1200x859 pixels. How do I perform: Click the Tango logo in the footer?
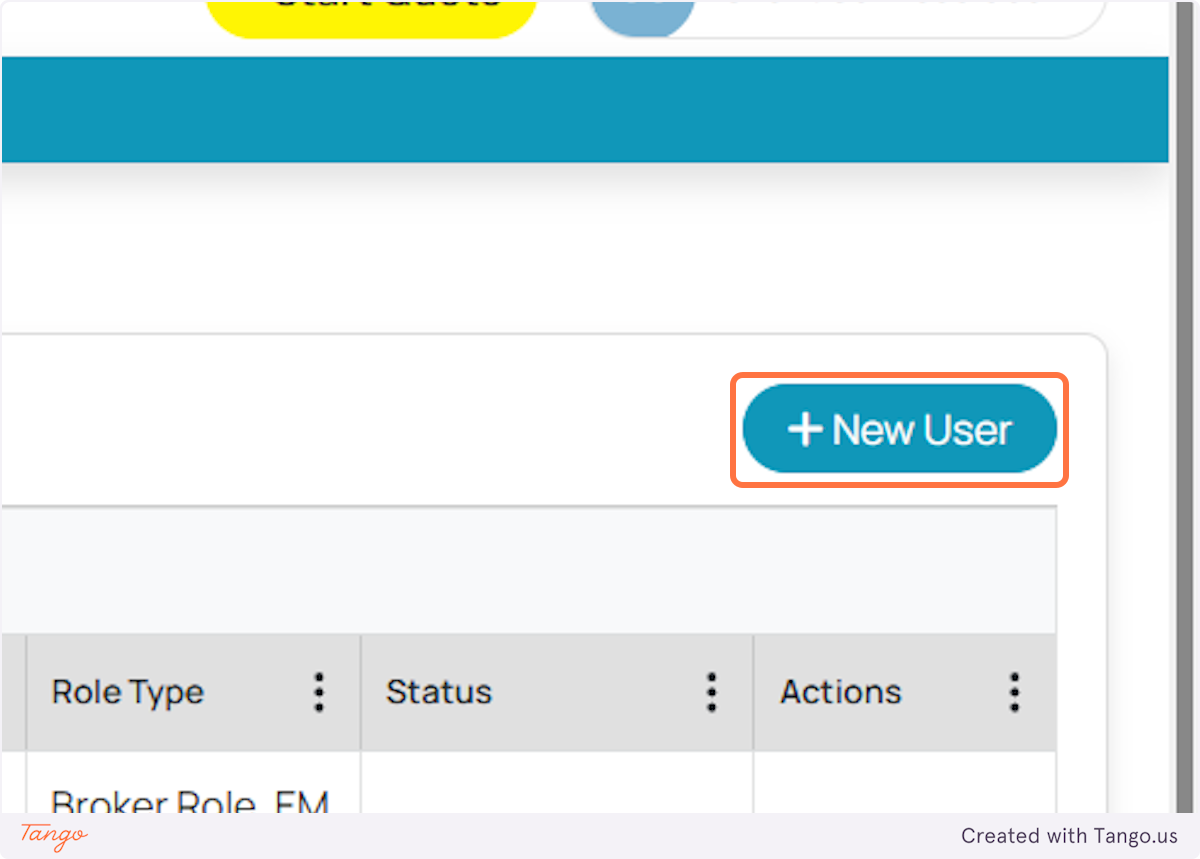click(x=52, y=836)
